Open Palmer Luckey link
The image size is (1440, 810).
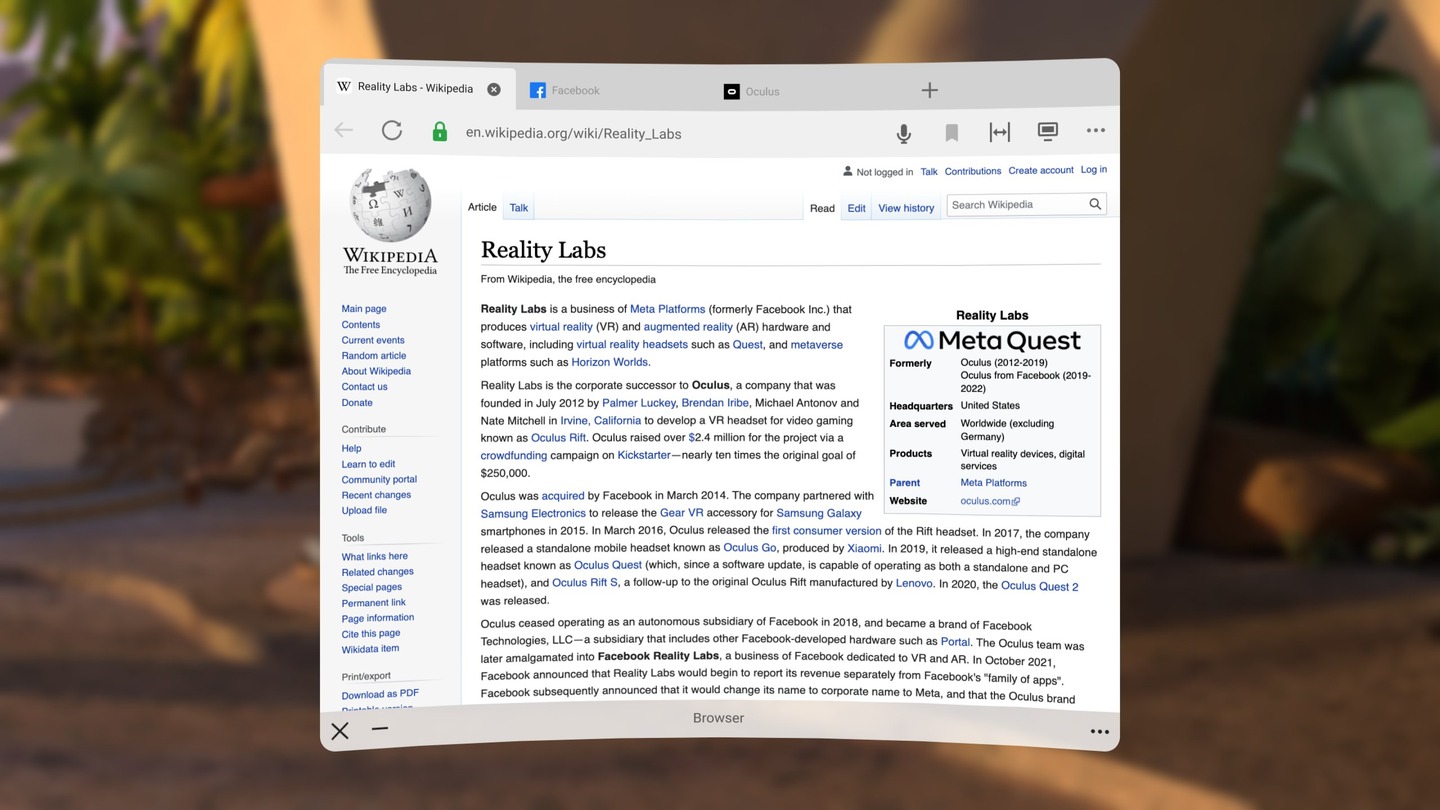639,403
